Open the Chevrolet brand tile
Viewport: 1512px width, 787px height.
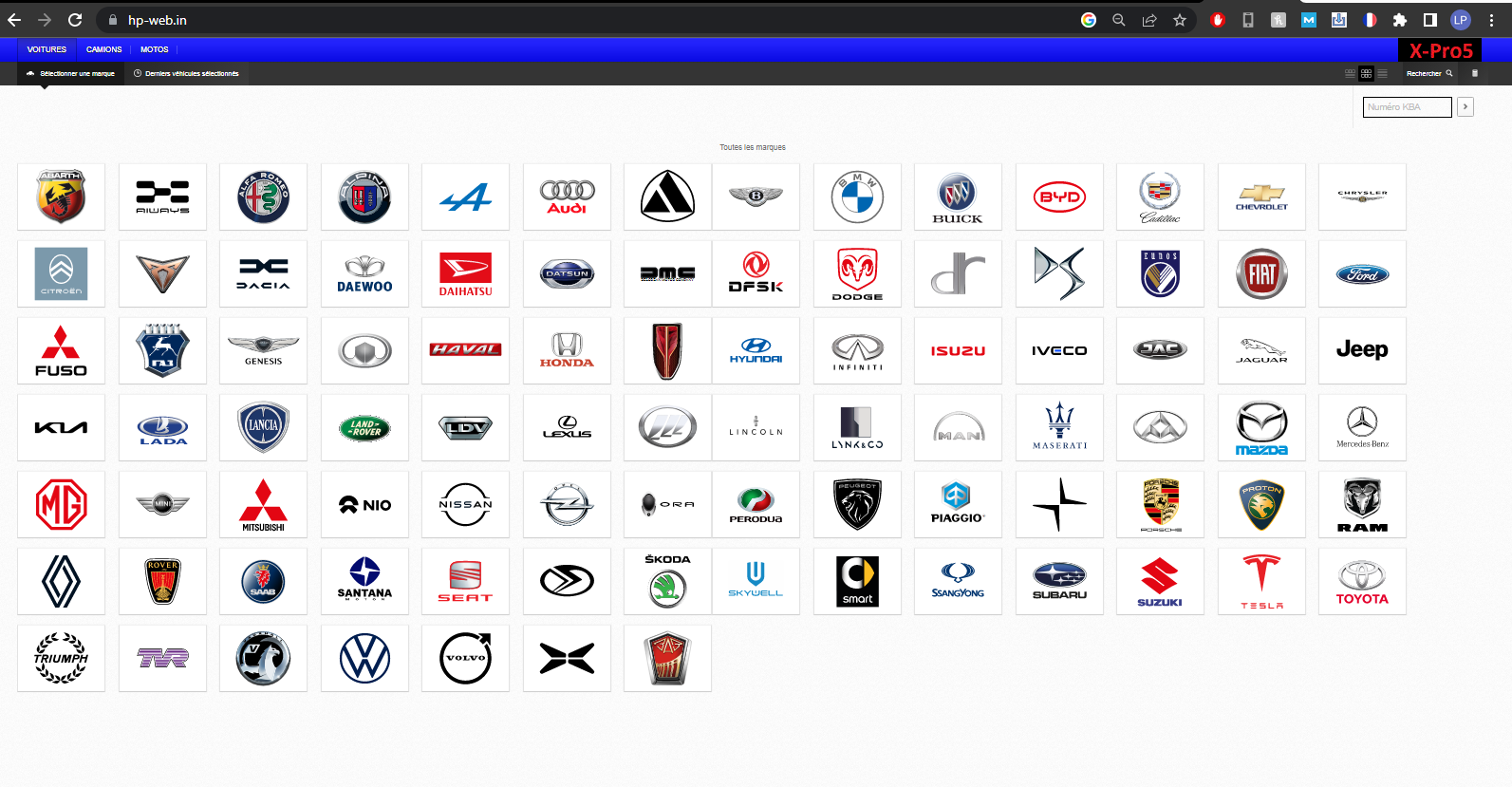point(1261,197)
